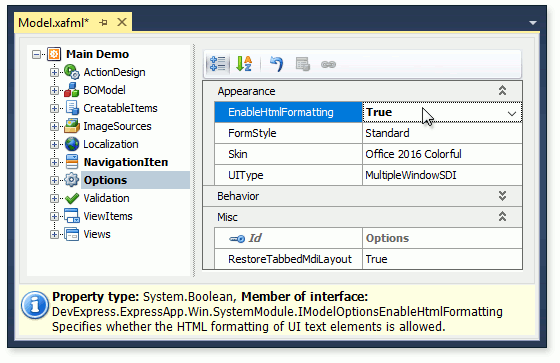Edit the FormStyle value Standard

point(442,133)
